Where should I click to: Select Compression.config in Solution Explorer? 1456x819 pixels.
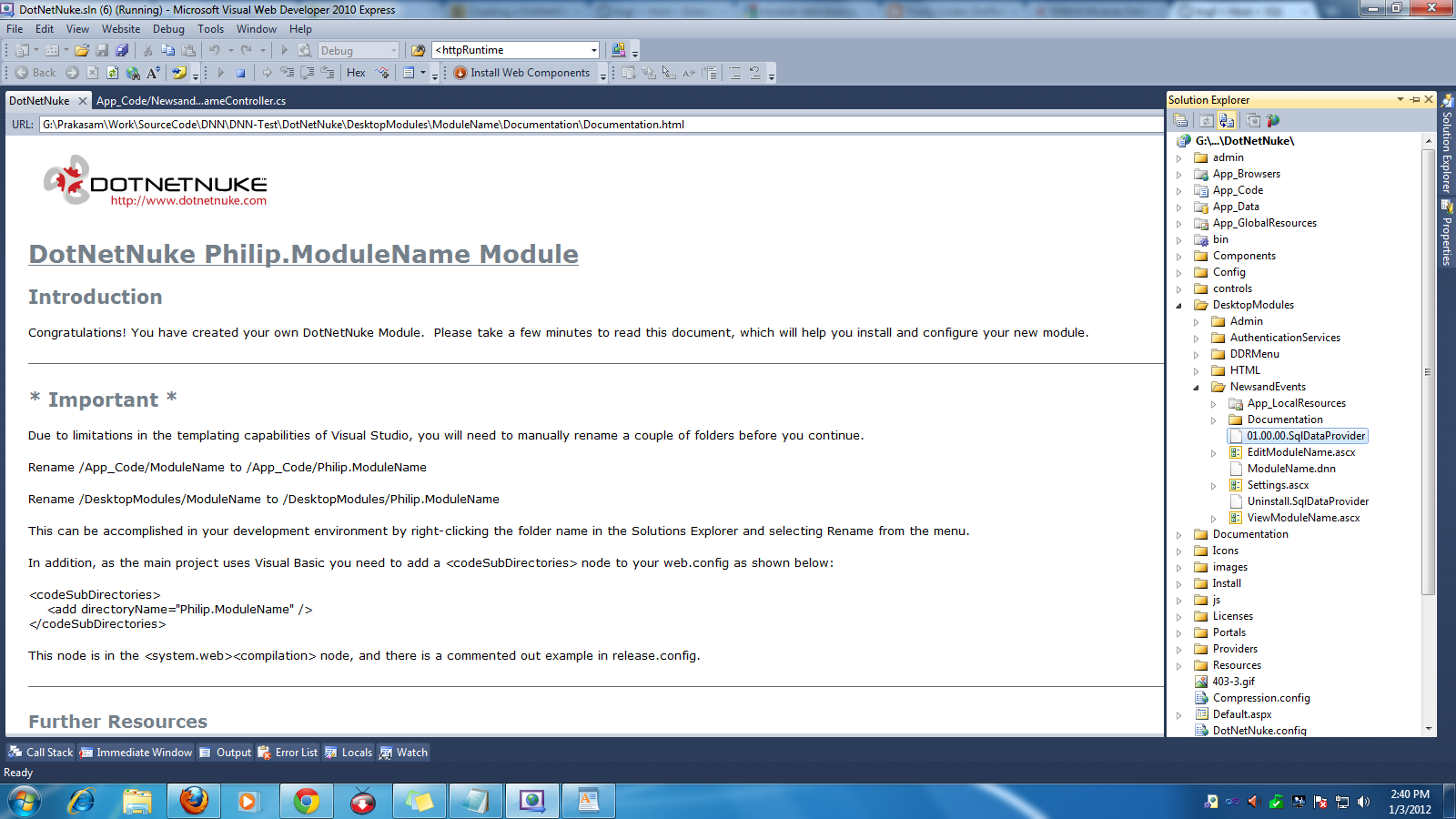pos(1260,698)
